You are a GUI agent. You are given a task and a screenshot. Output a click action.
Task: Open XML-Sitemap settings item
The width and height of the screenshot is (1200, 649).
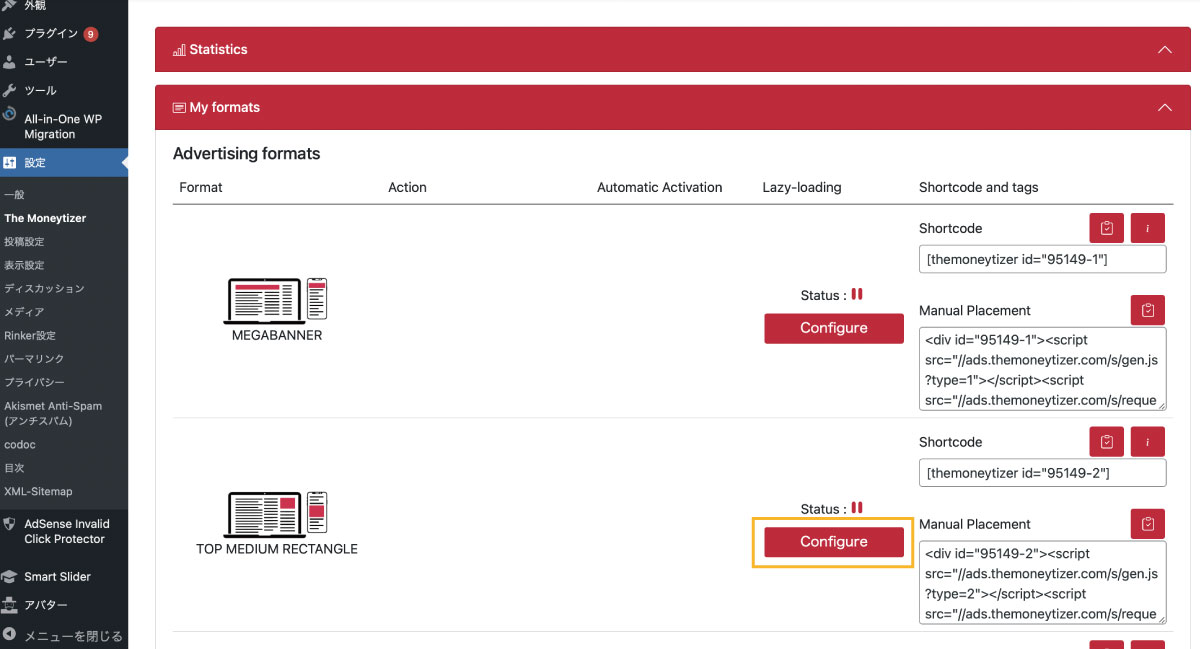[38, 491]
